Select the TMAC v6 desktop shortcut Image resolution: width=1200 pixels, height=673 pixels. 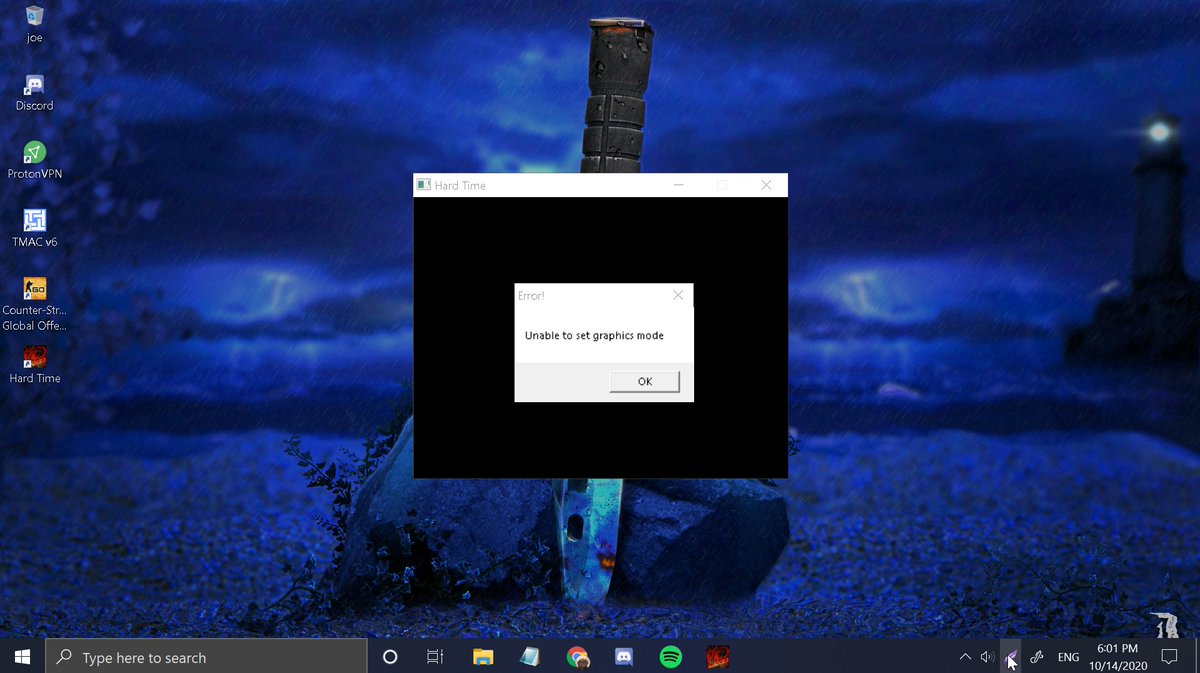coord(35,229)
